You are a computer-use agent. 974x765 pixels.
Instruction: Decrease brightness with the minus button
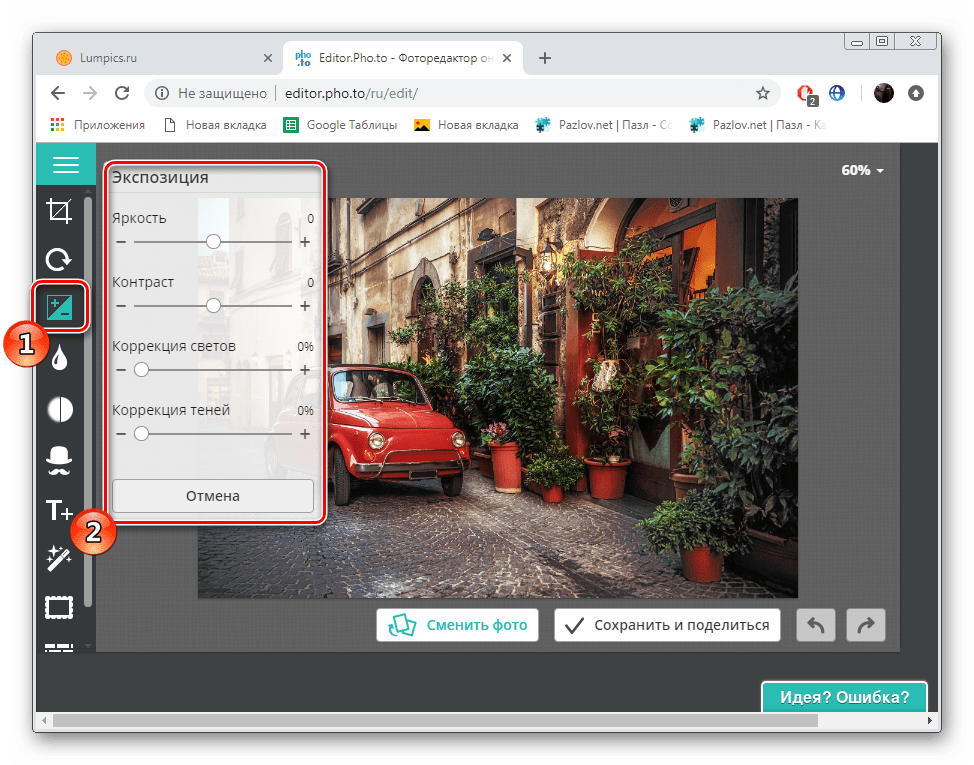pos(121,242)
